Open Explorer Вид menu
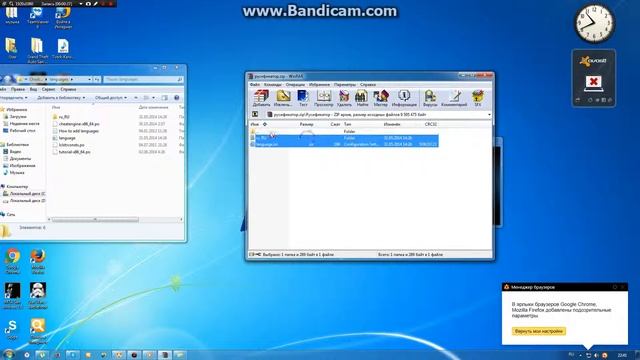 33,89
